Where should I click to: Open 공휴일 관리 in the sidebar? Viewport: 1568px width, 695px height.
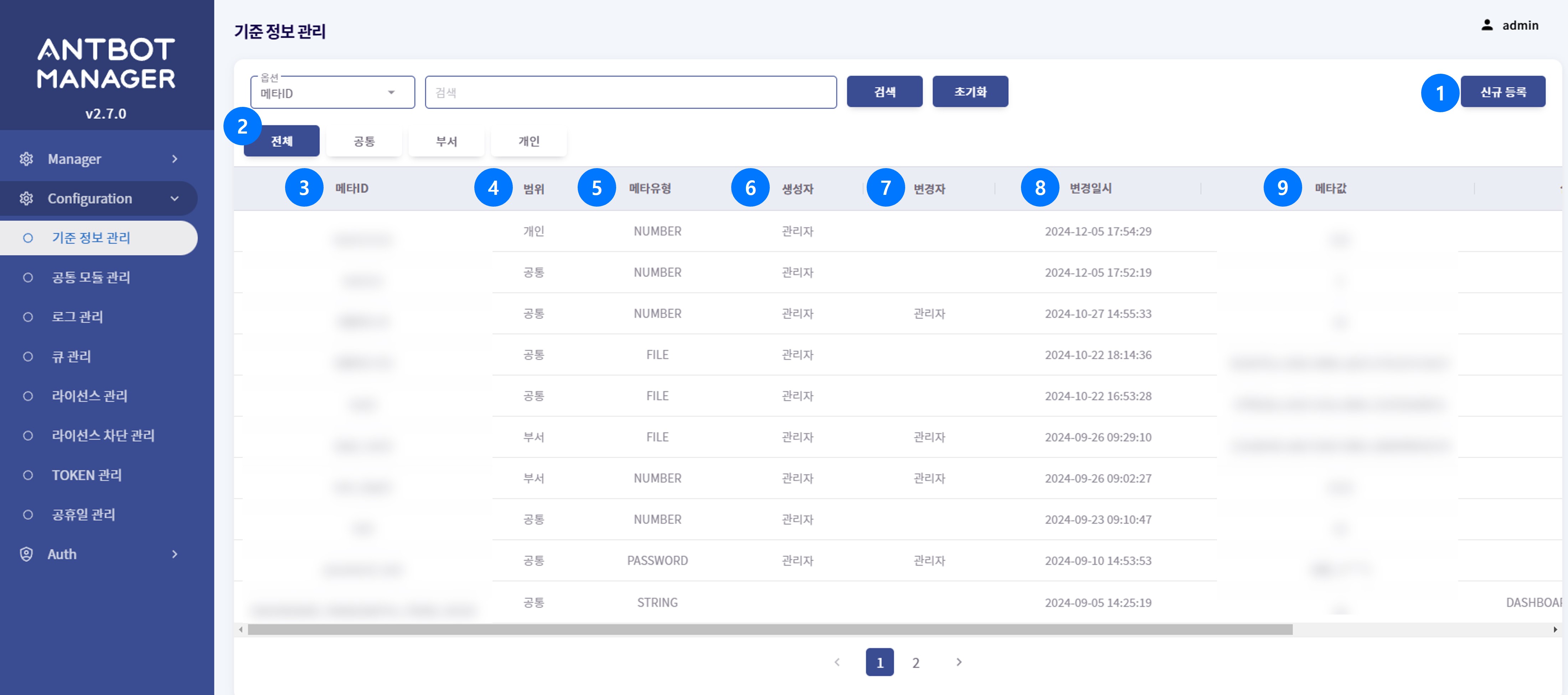pyautogui.click(x=83, y=515)
